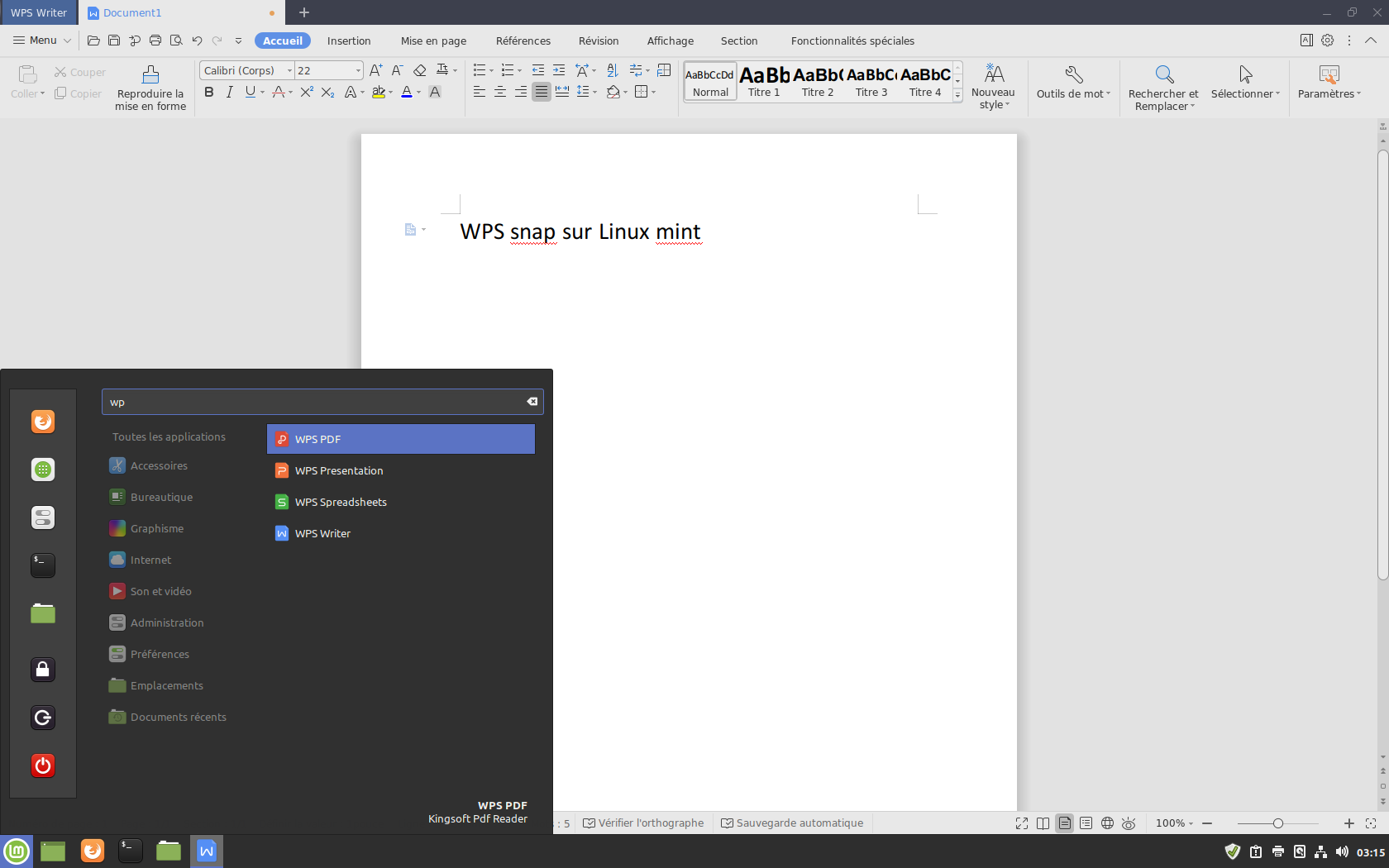Align paragraph to the right
This screenshot has width=1389, height=868.
tap(521, 92)
